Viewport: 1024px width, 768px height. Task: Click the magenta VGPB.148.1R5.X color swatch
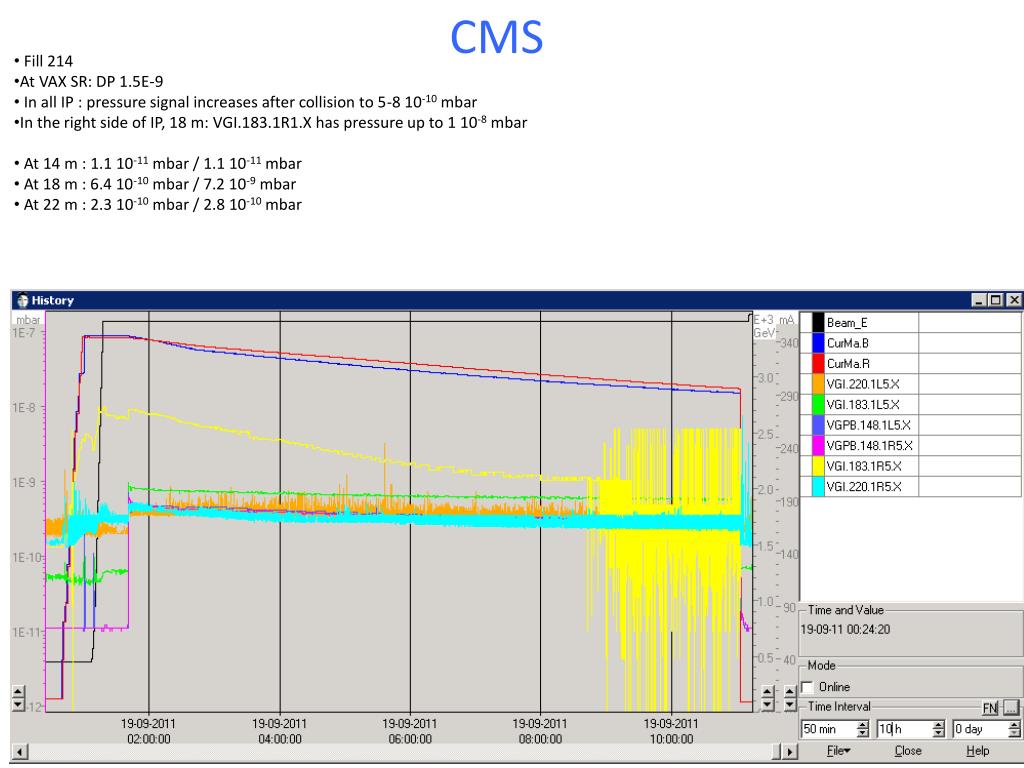click(818, 445)
